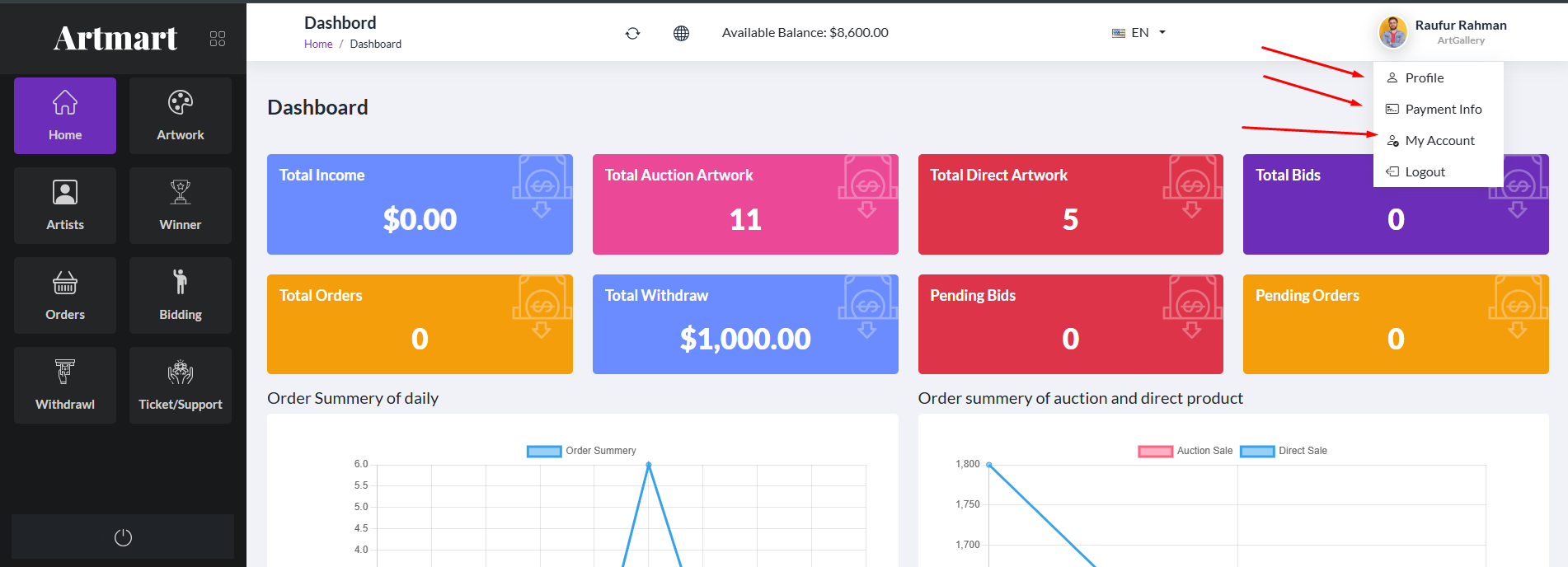This screenshot has height=567, width=1568.
Task: Toggle Auction Sale legend series
Action: pos(1185,451)
